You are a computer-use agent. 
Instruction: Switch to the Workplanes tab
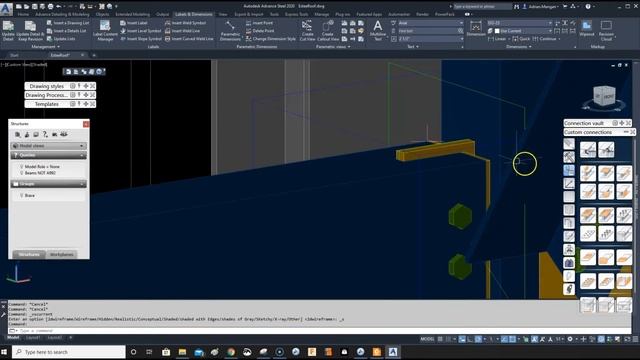[61, 254]
